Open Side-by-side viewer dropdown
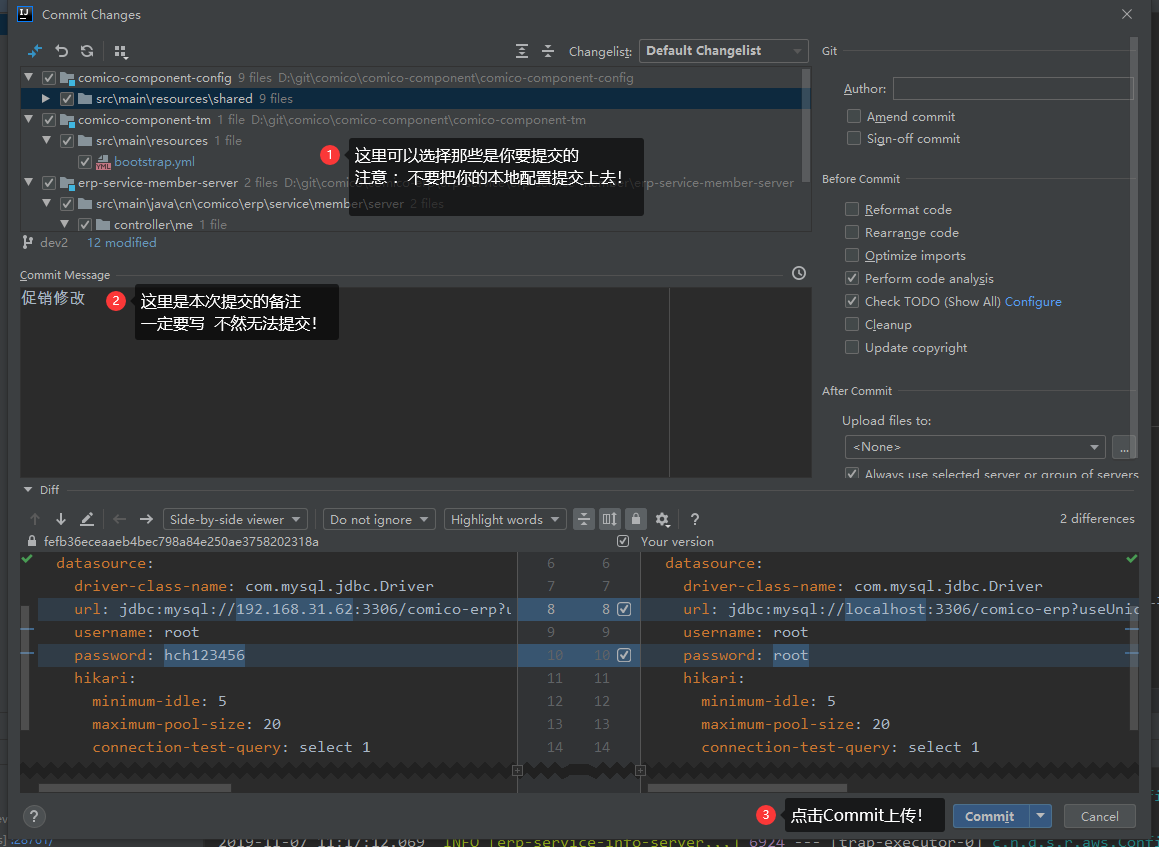 [236, 520]
